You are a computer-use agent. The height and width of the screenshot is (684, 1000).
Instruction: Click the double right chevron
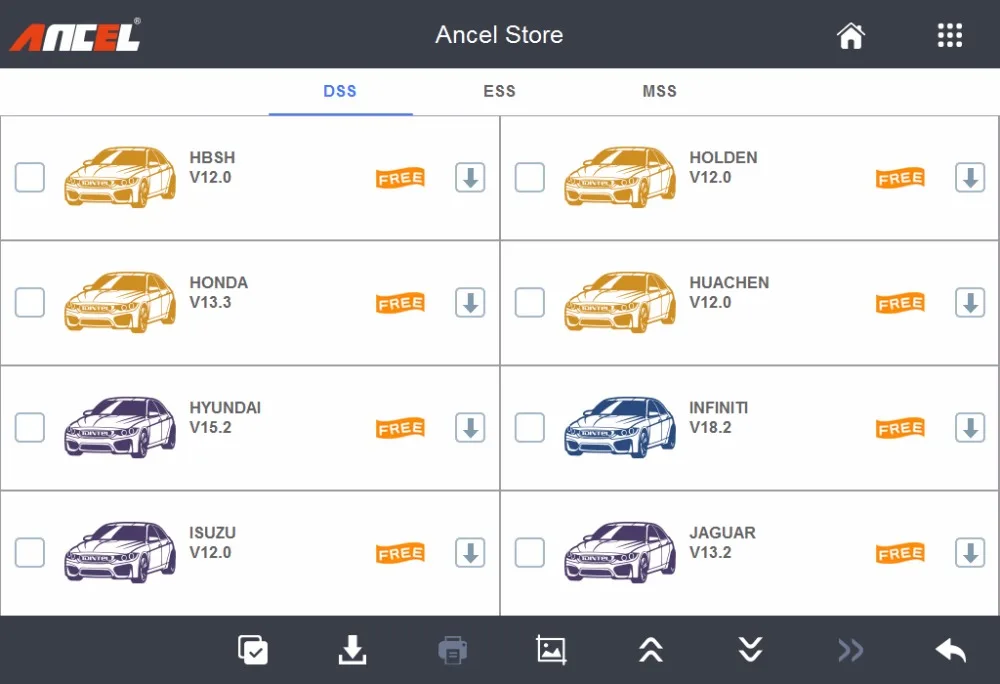point(850,650)
